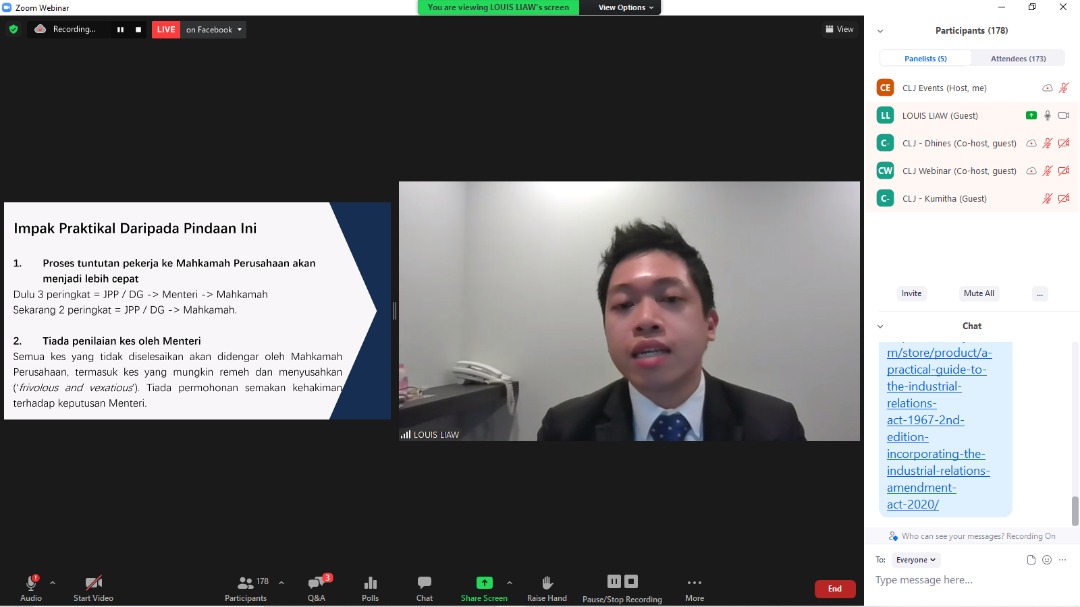The height and width of the screenshot is (607, 1080).
Task: Click the green encryption shield icon
Action: 13,29
